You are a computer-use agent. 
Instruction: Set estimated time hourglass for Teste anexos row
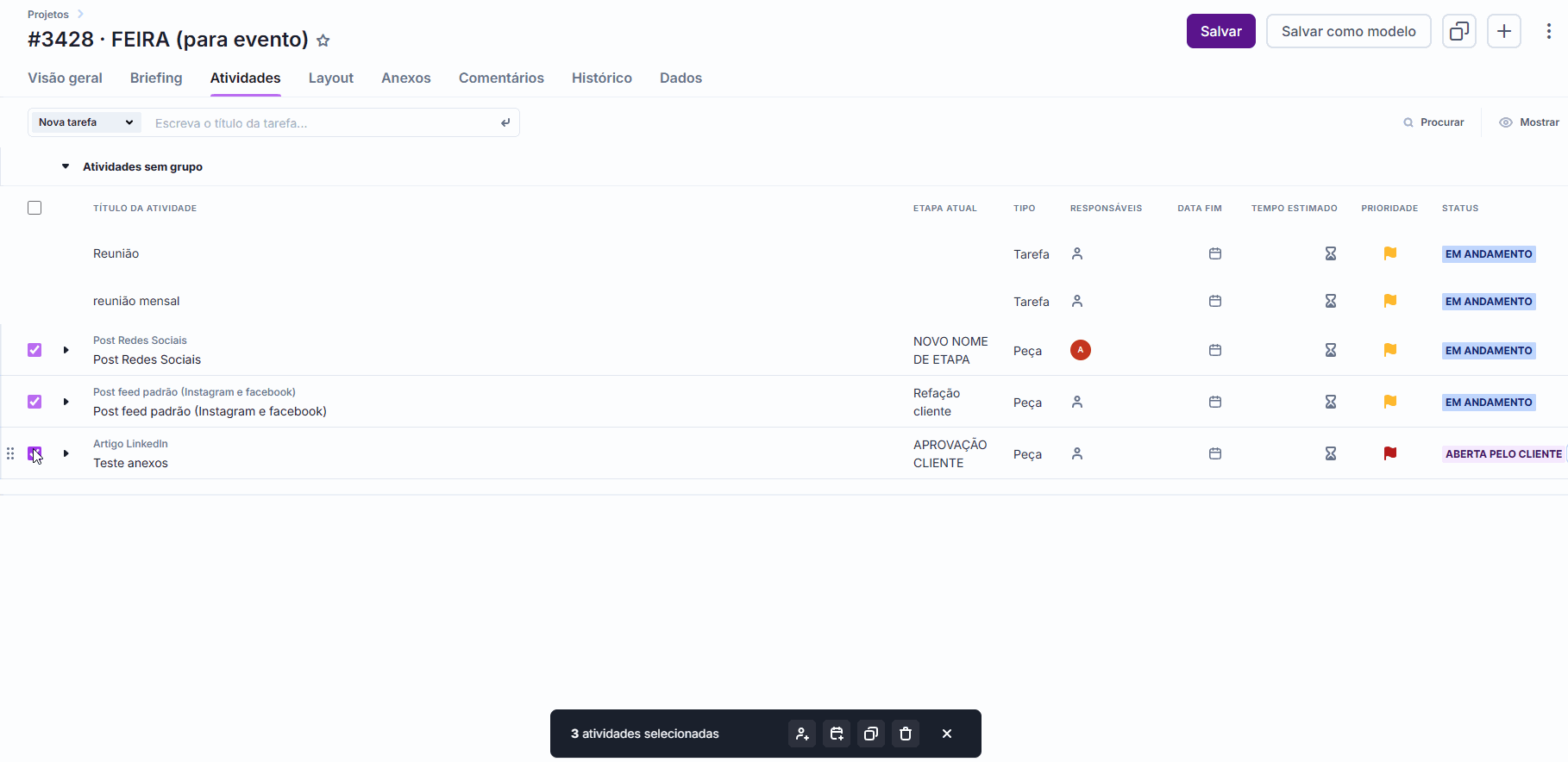(x=1331, y=453)
